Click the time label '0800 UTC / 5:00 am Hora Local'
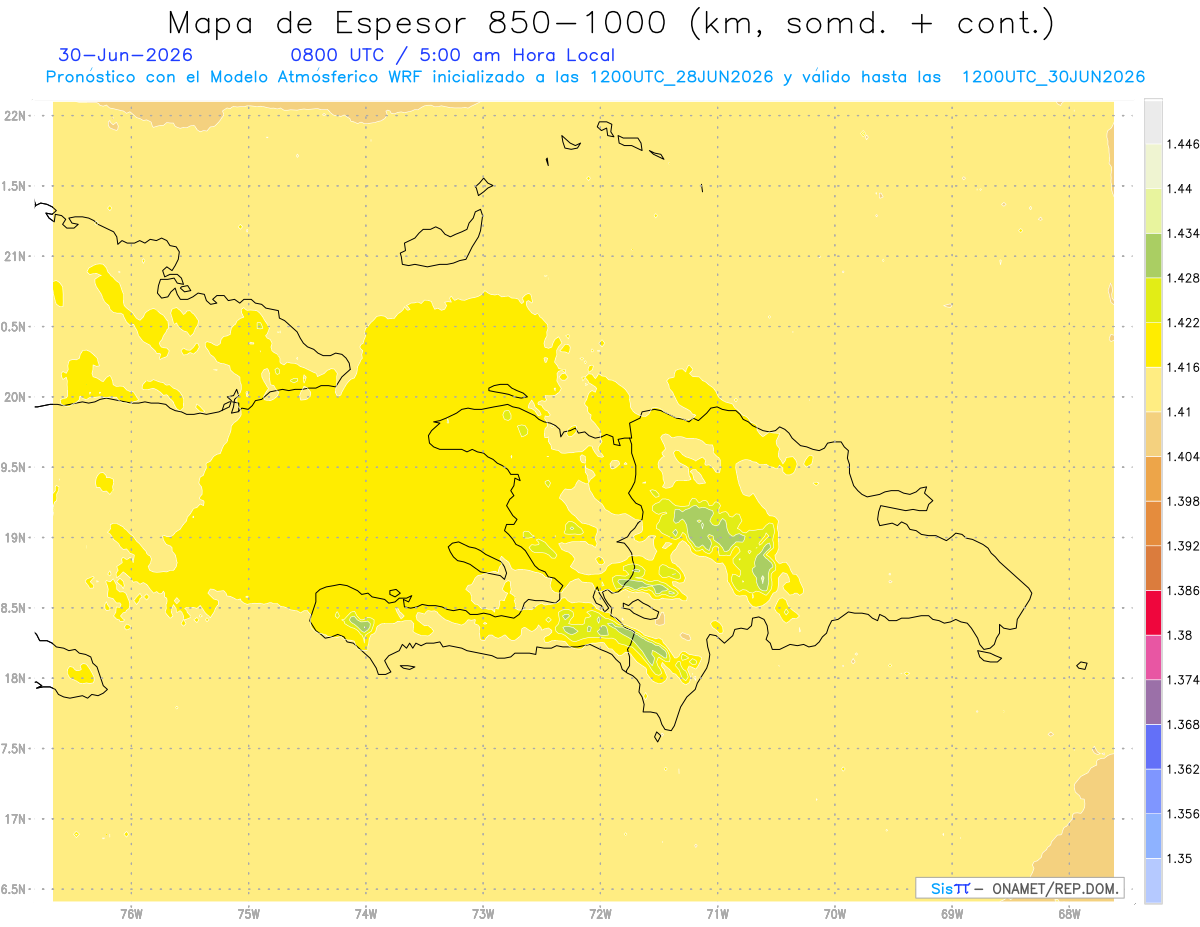This screenshot has height=927, width=1200. click(453, 56)
